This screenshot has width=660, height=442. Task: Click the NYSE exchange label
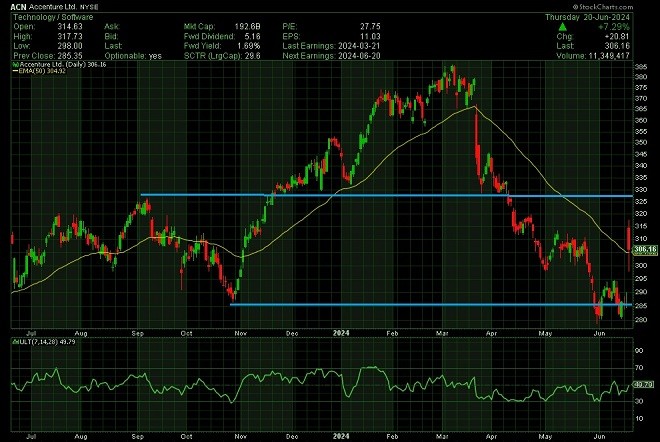point(89,7)
